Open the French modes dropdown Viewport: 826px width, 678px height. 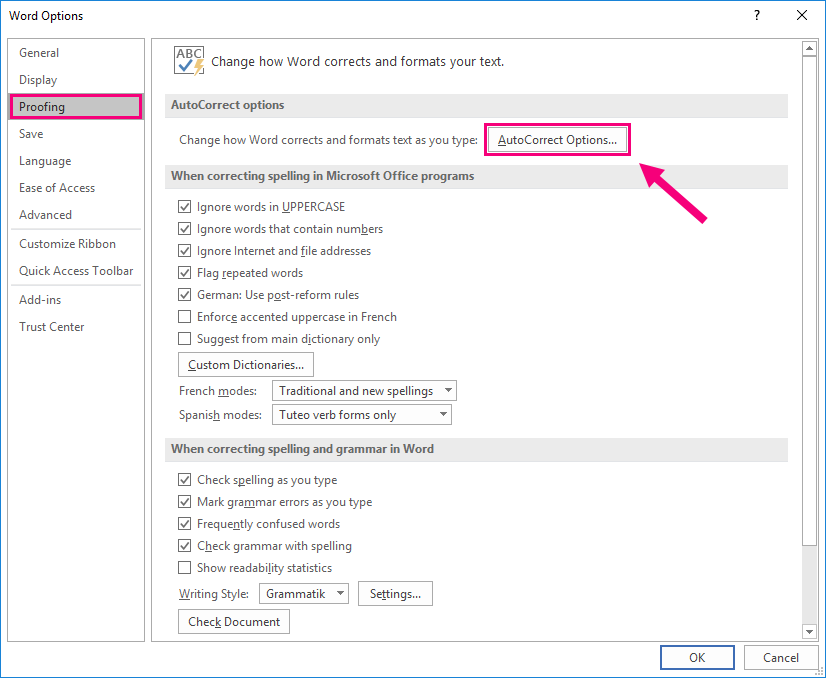point(364,391)
